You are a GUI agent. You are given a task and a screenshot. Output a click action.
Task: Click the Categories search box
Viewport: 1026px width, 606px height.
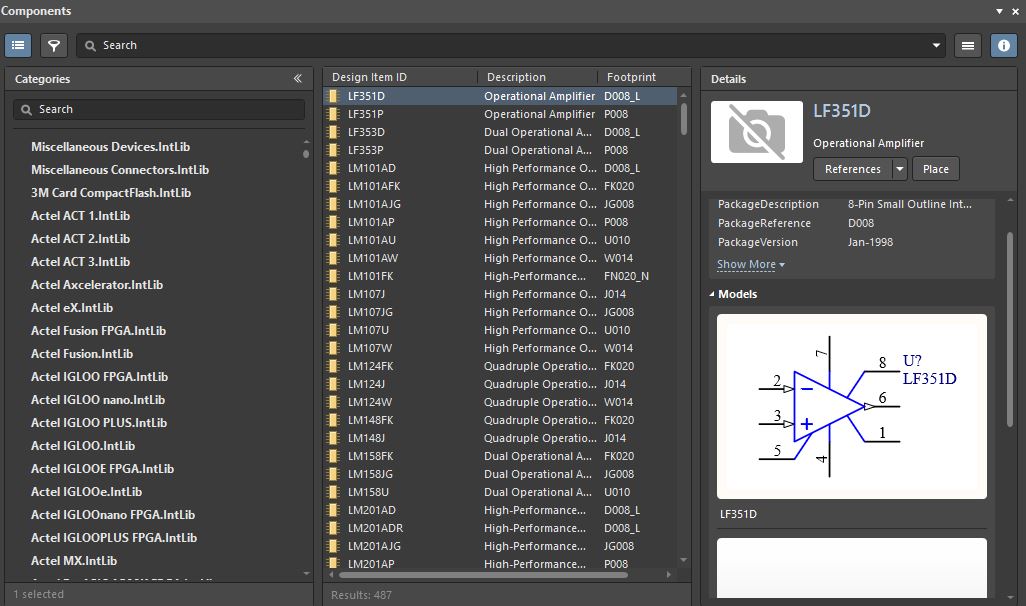pos(159,109)
